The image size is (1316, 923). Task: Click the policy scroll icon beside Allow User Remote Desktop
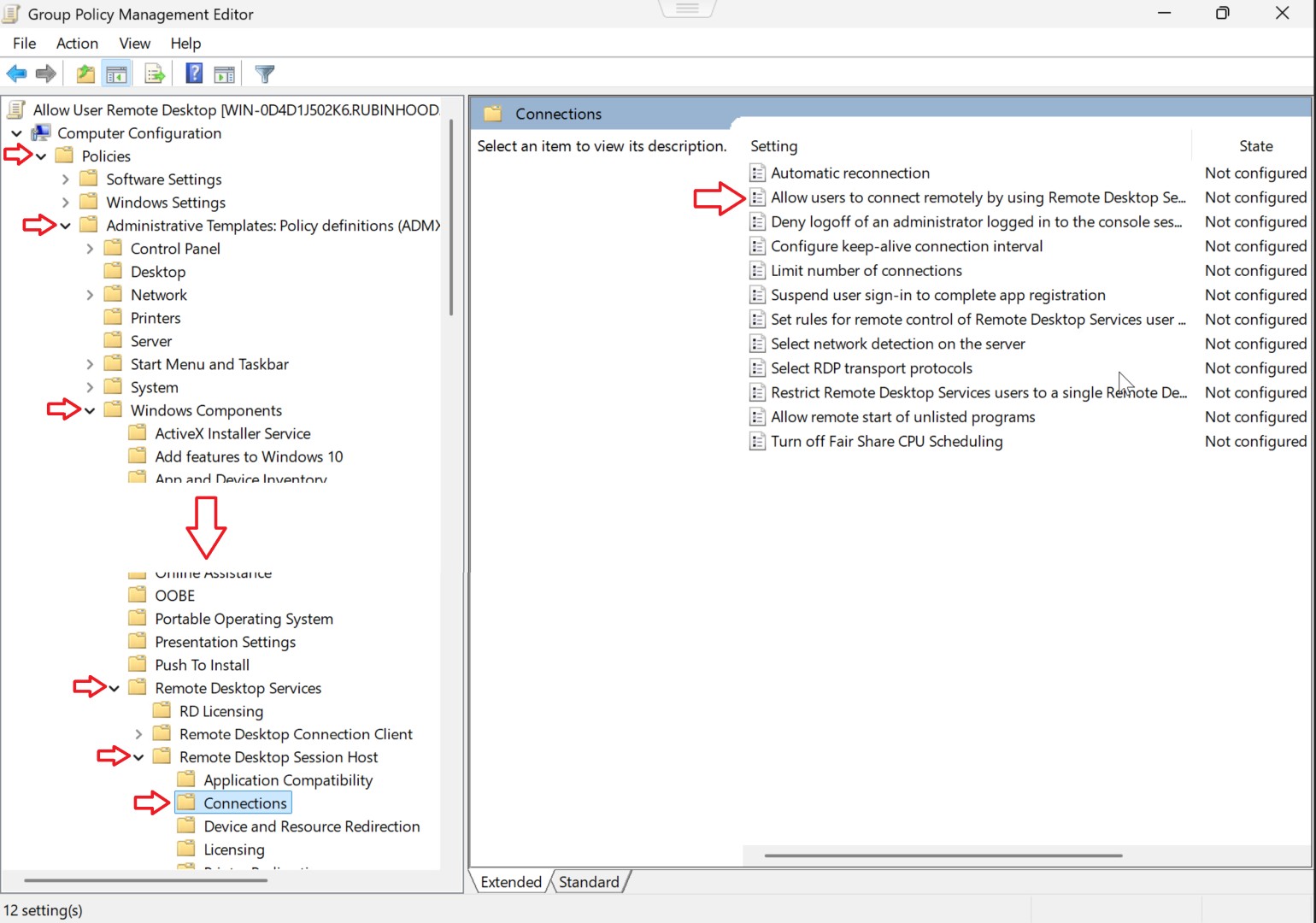[x=16, y=109]
